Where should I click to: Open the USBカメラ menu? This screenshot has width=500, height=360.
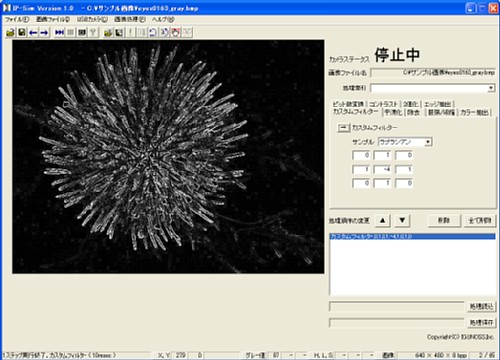[x=92, y=19]
